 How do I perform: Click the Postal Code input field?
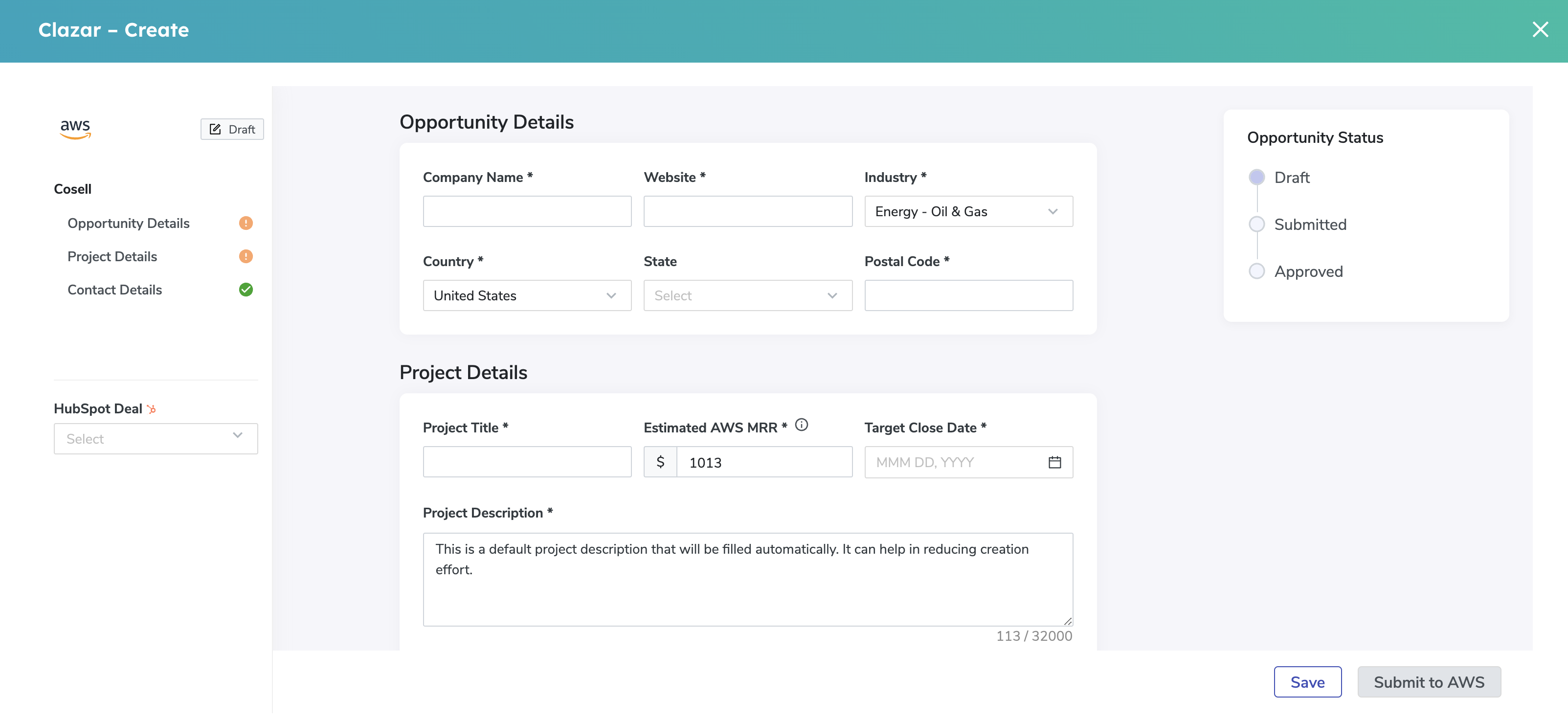(969, 295)
